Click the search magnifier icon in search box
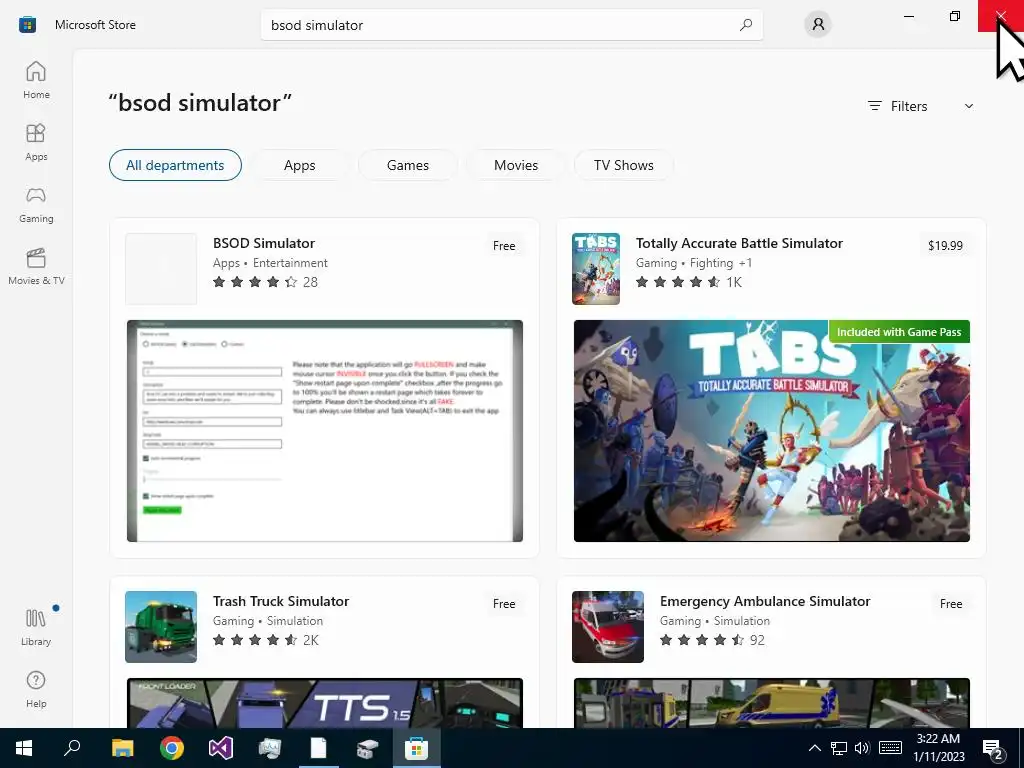The width and height of the screenshot is (1024, 768). pyautogui.click(x=745, y=25)
